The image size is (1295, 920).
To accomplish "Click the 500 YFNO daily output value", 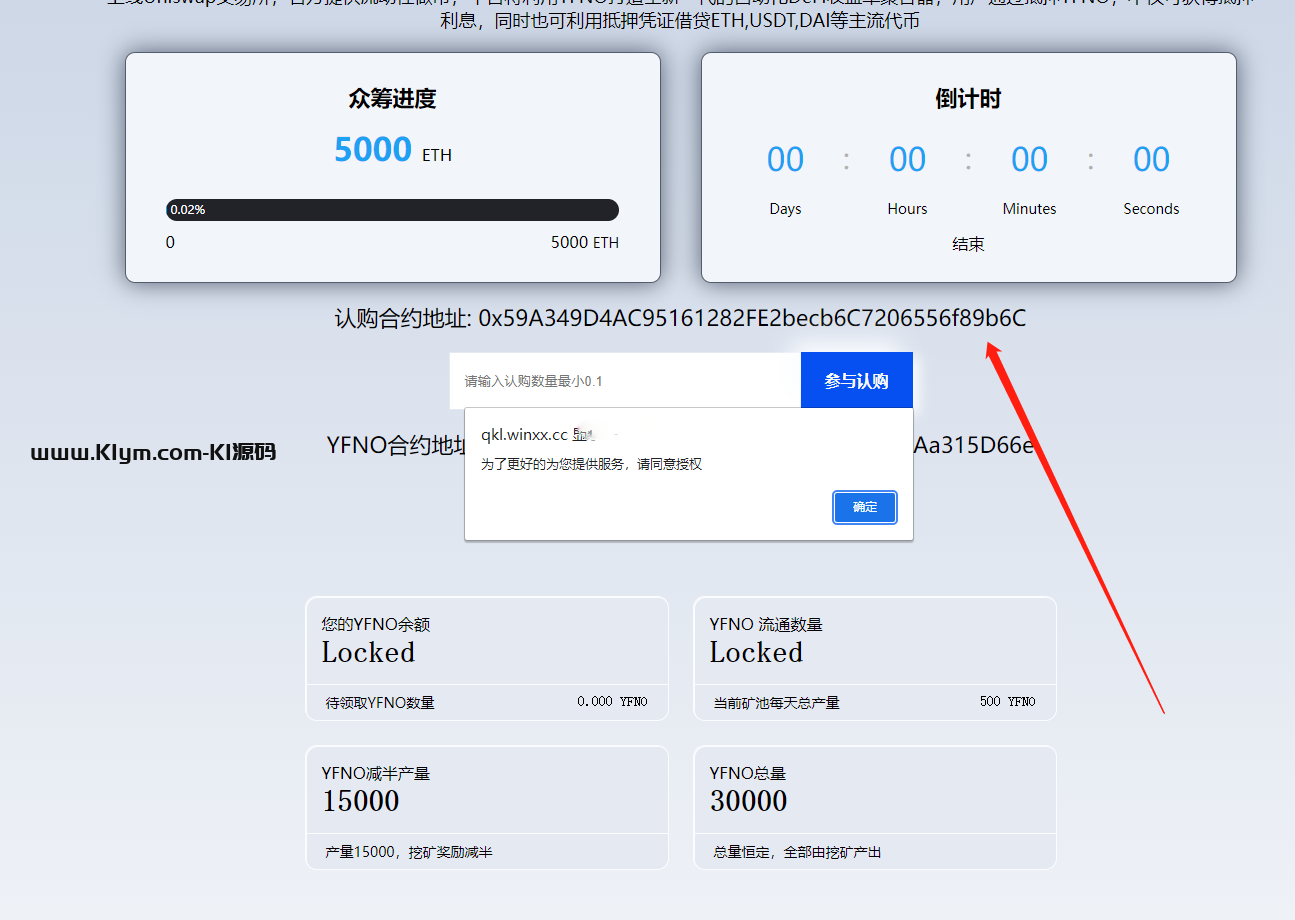I will click(x=1008, y=702).
